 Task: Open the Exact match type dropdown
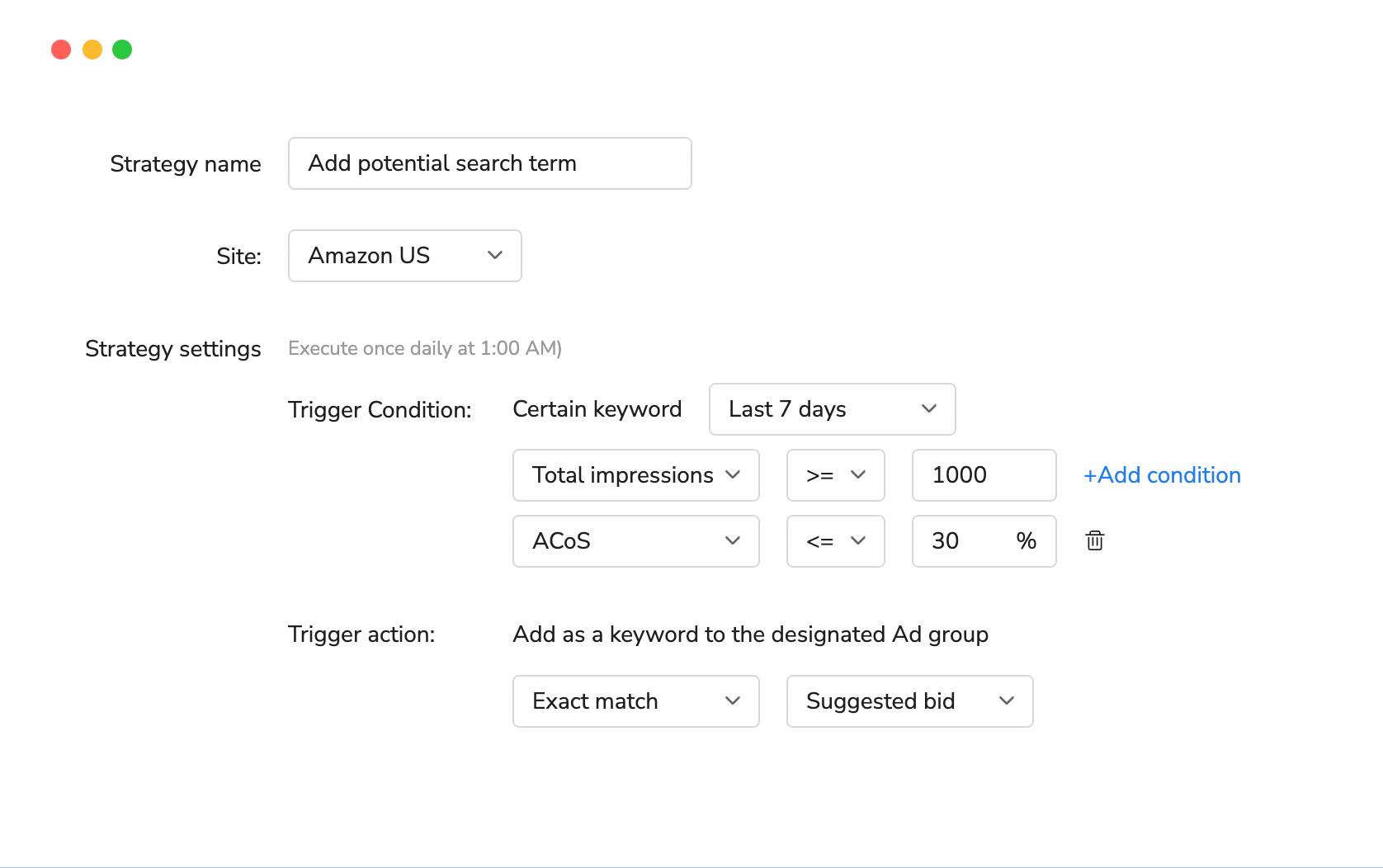coord(635,701)
